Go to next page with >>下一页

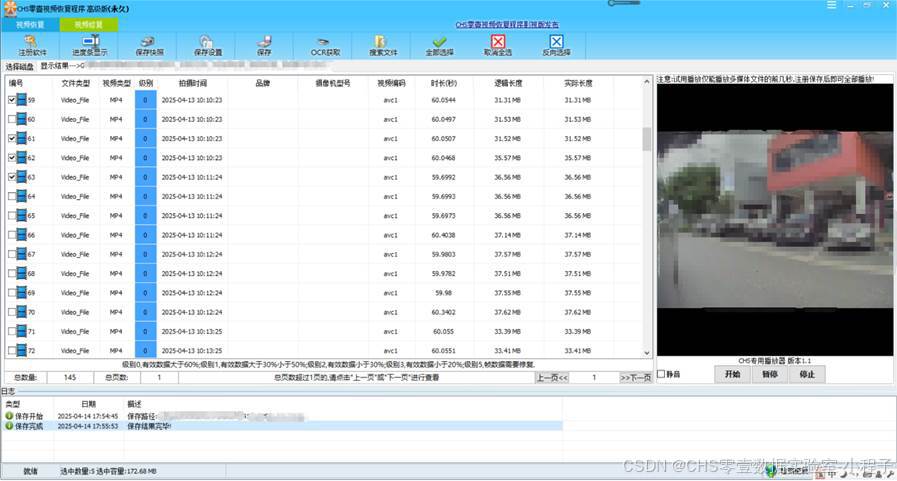[636, 377]
